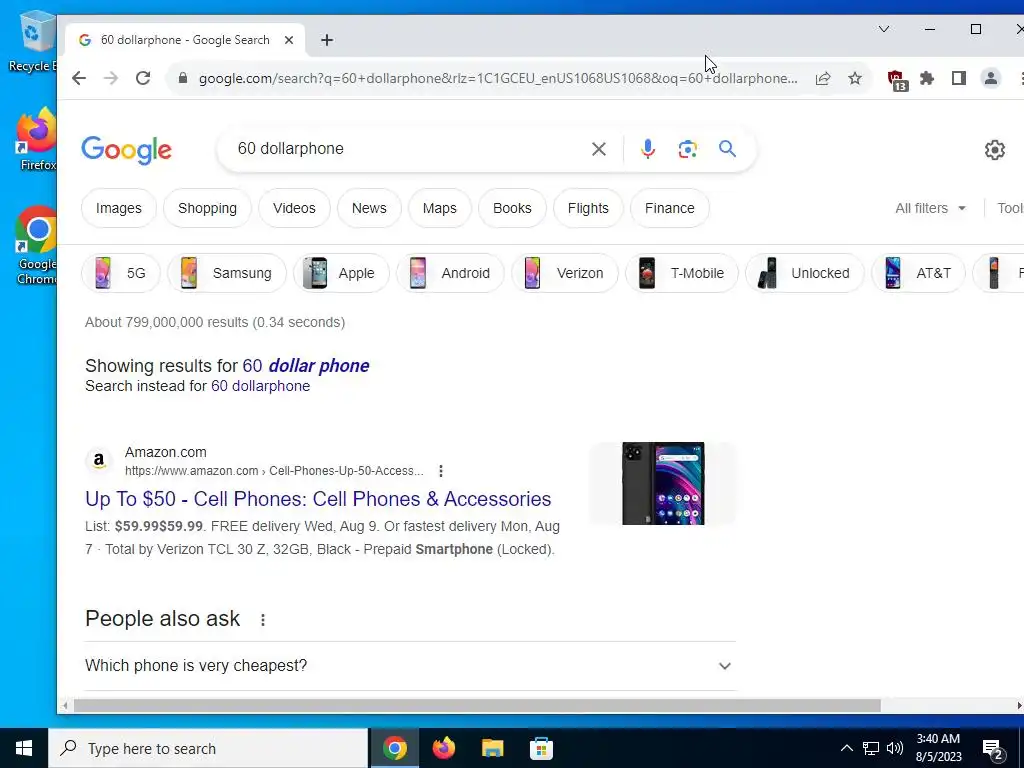This screenshot has width=1024, height=768.
Task: Click the scrollbar left arrow
Action: pos(65,706)
